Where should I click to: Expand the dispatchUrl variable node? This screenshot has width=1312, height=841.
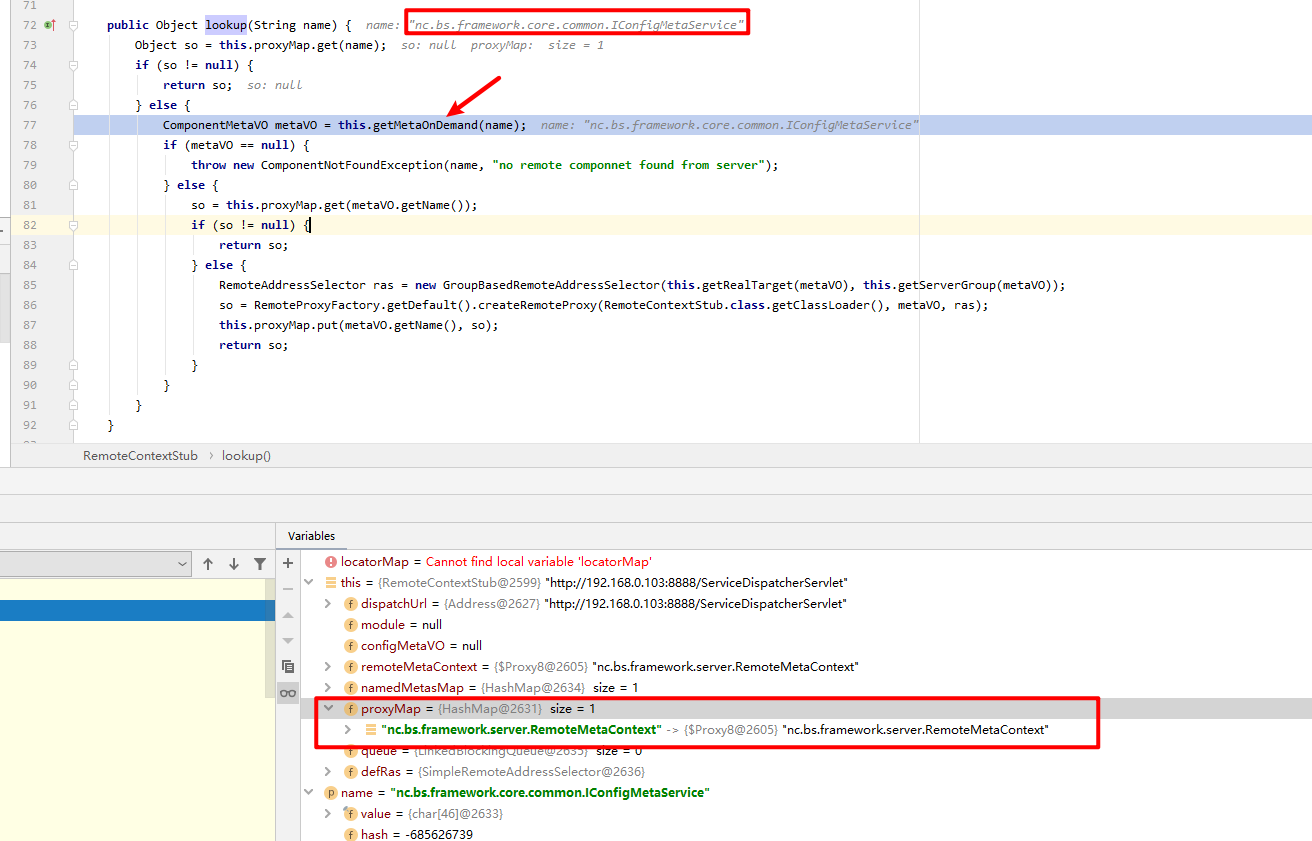pos(328,604)
